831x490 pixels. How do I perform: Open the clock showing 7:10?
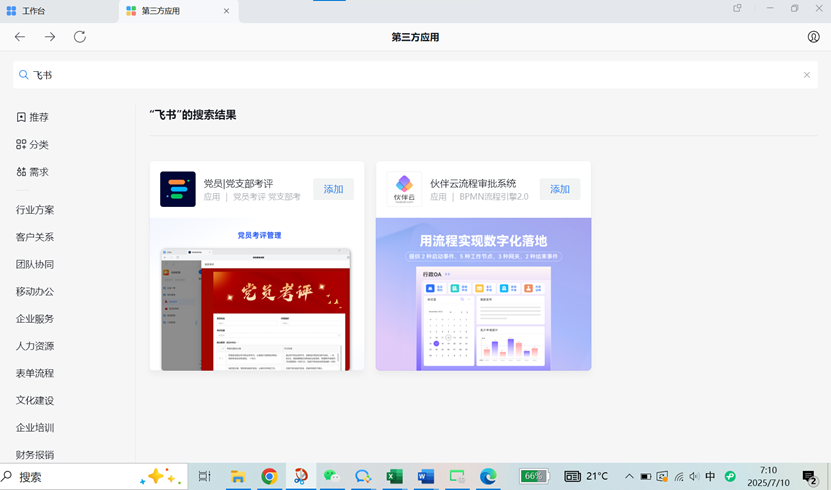point(768,476)
